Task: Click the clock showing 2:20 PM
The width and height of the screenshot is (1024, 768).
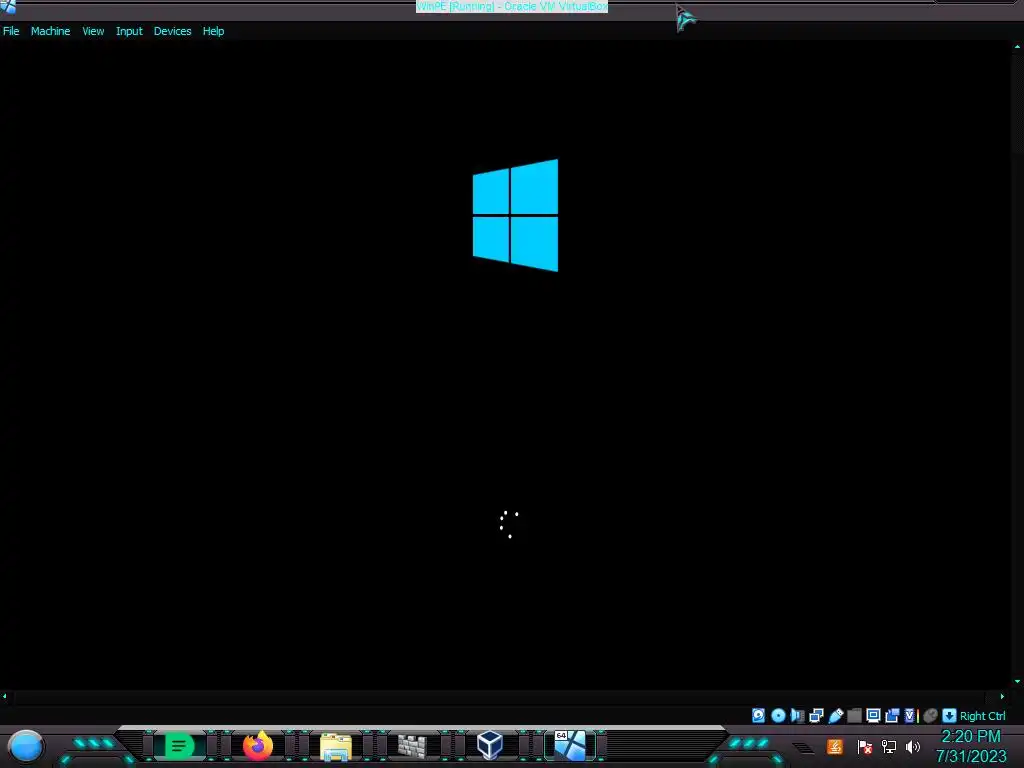Action: point(971,737)
